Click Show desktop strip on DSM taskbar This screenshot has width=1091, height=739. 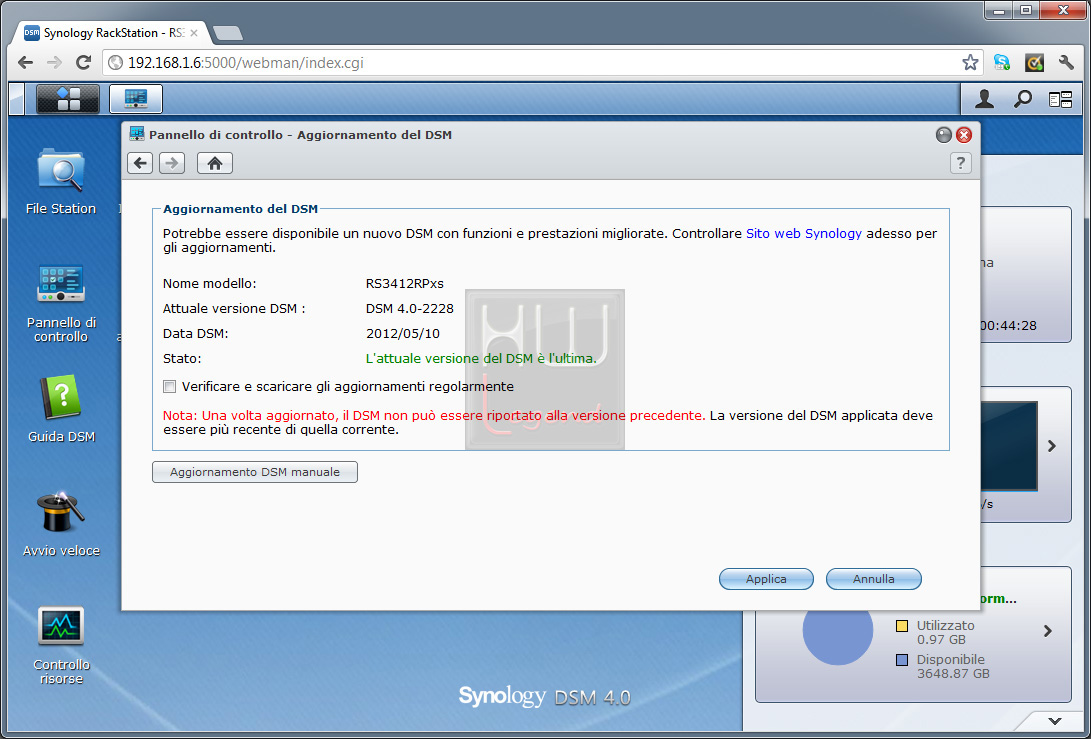coord(17,99)
